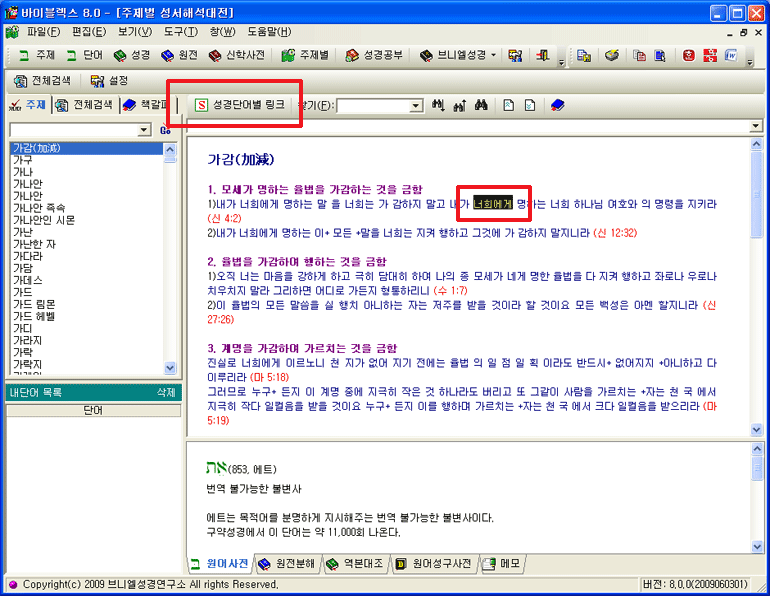The height and width of the screenshot is (596, 770).
Task: Click the 전체검색 toolbar button
Action: (42, 81)
